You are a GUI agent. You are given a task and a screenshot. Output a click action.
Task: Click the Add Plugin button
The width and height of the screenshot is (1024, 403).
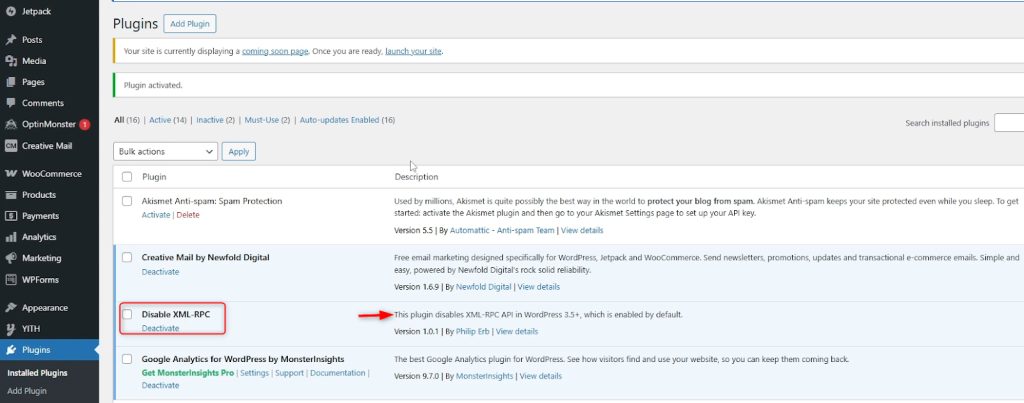pyautogui.click(x=189, y=24)
